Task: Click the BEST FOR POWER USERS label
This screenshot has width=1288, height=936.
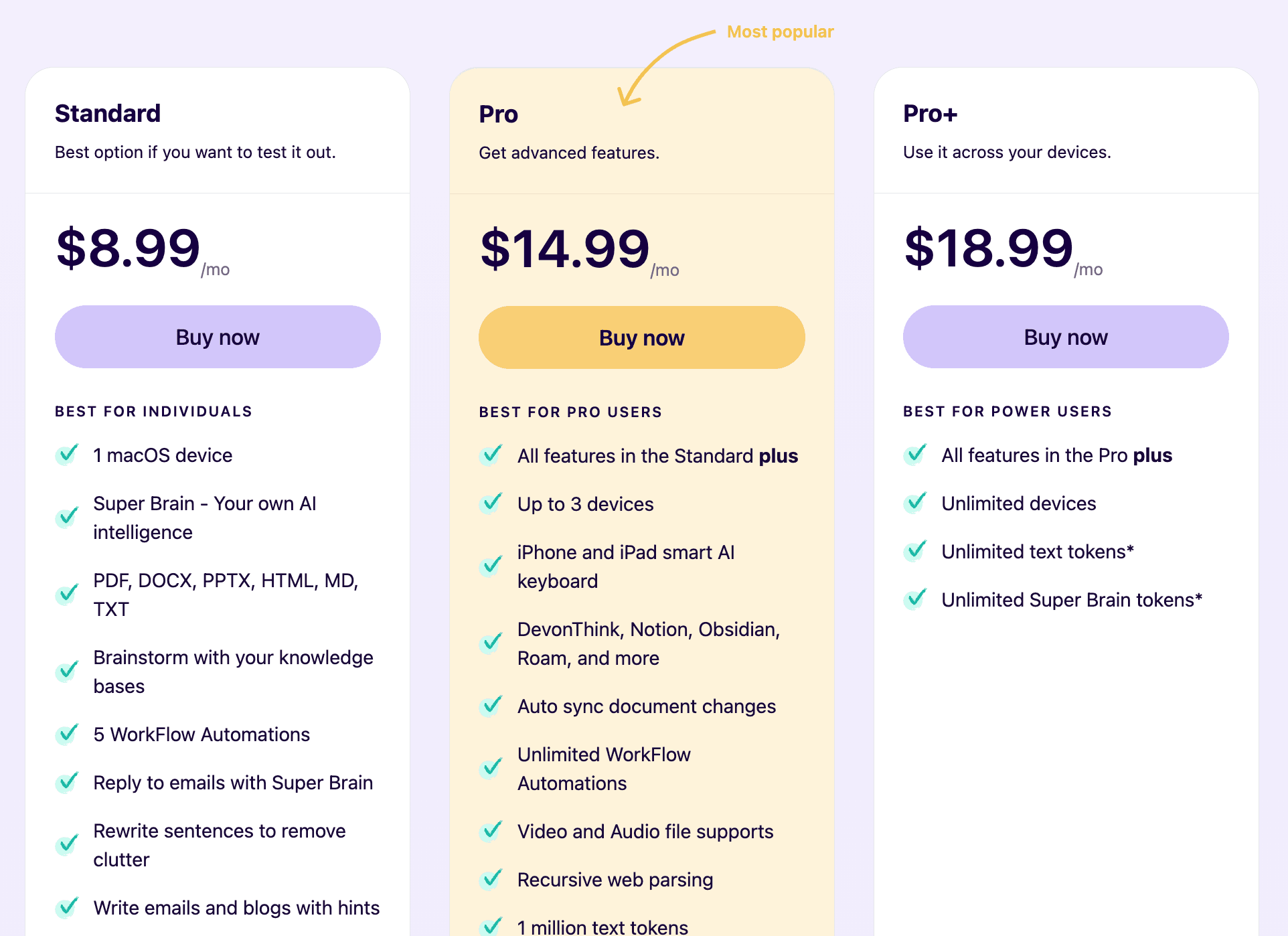Action: [1007, 411]
